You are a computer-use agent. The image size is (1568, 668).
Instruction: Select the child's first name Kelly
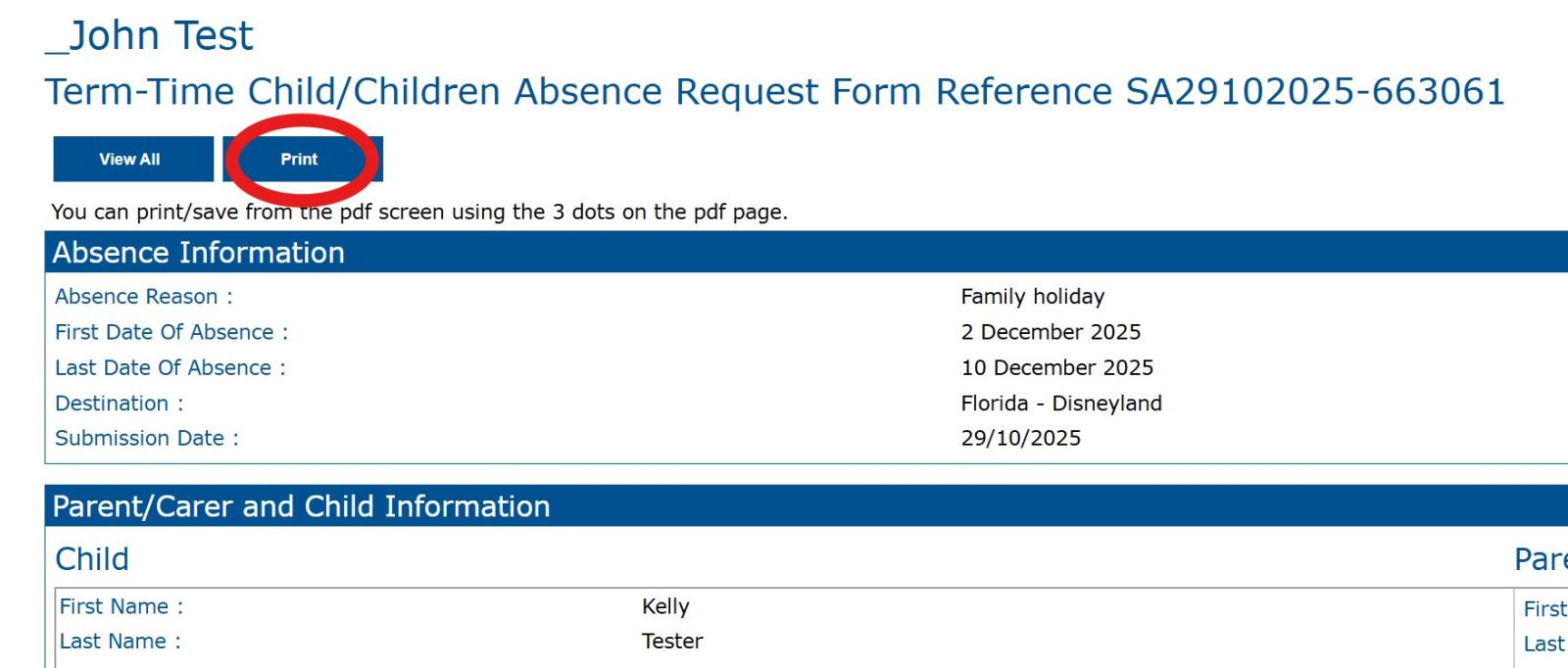pyautogui.click(x=665, y=607)
